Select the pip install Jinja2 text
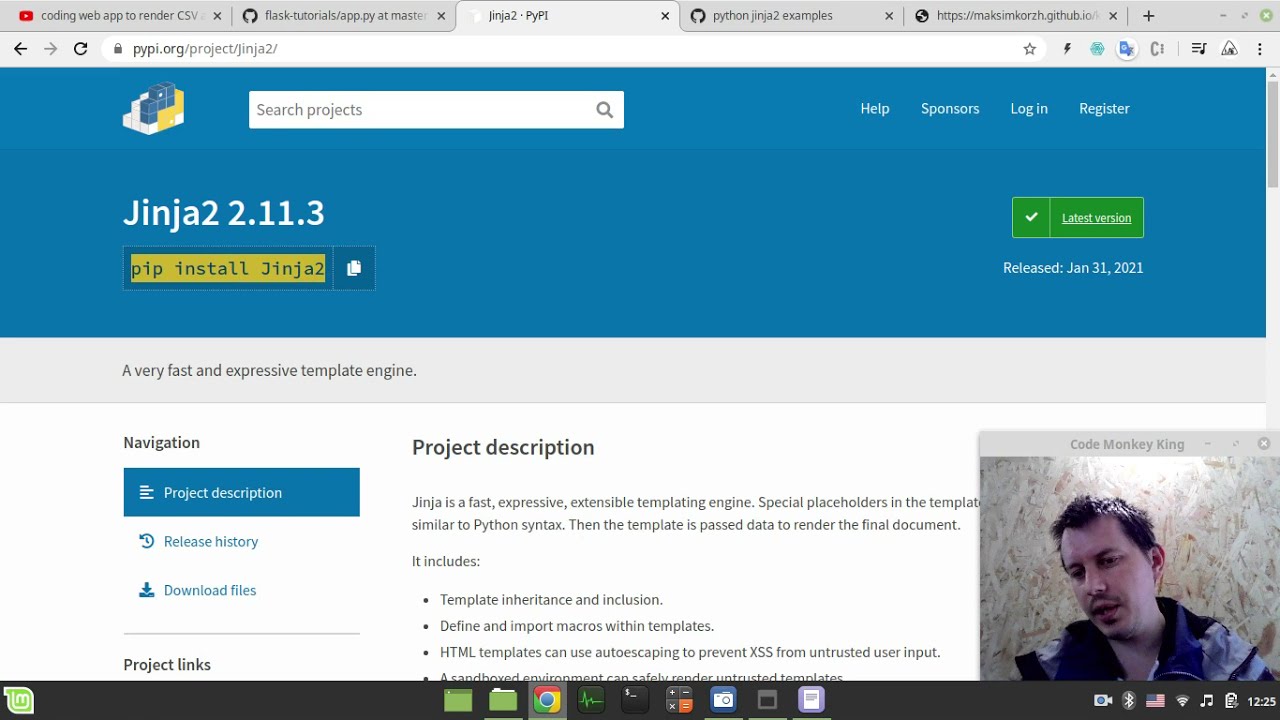 (228, 268)
